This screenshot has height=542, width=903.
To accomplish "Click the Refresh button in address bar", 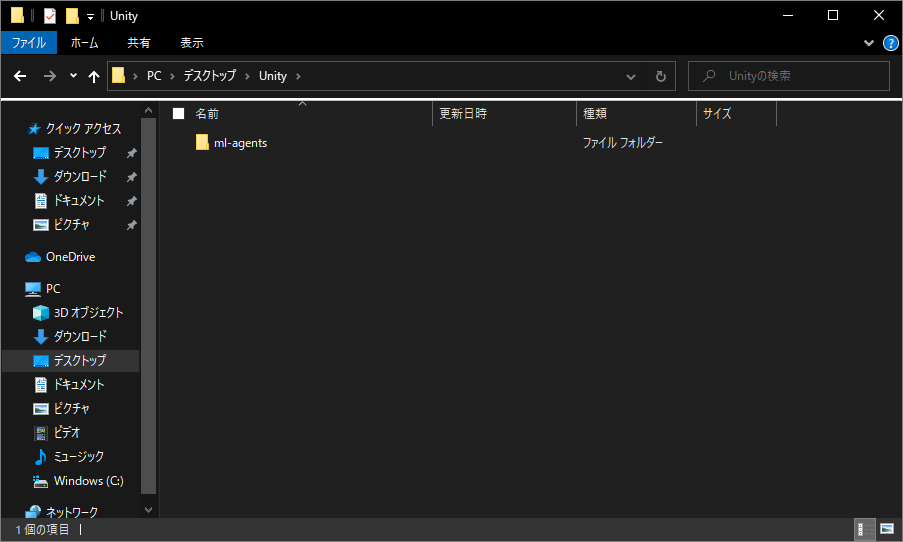I will point(661,76).
